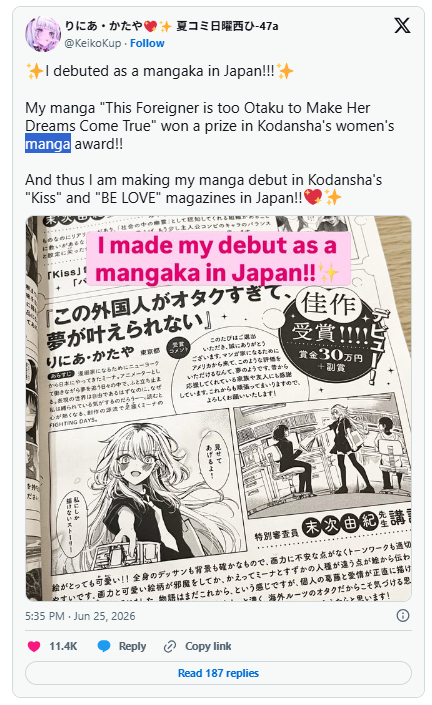Open the X logo in tweet header
432x705 pixels.
[x=402, y=26]
